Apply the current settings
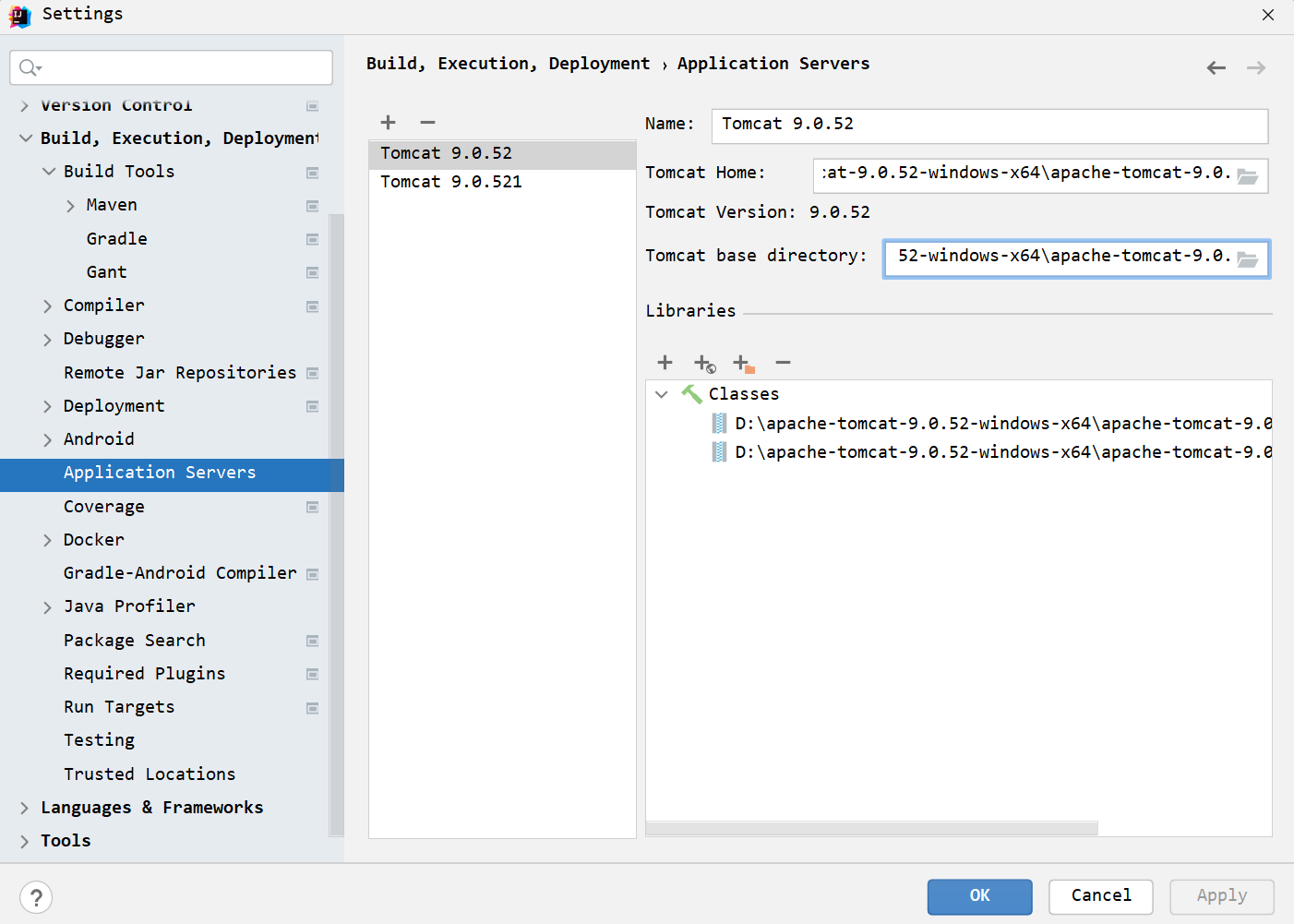Image resolution: width=1294 pixels, height=924 pixels. 1221,896
